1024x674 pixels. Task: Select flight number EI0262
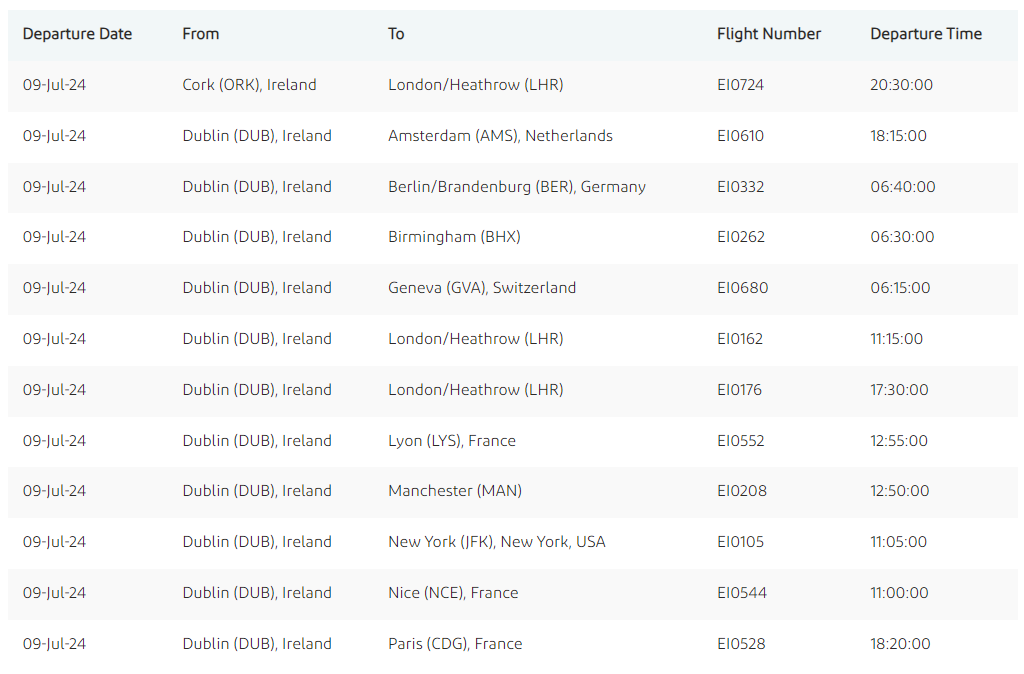coord(741,237)
